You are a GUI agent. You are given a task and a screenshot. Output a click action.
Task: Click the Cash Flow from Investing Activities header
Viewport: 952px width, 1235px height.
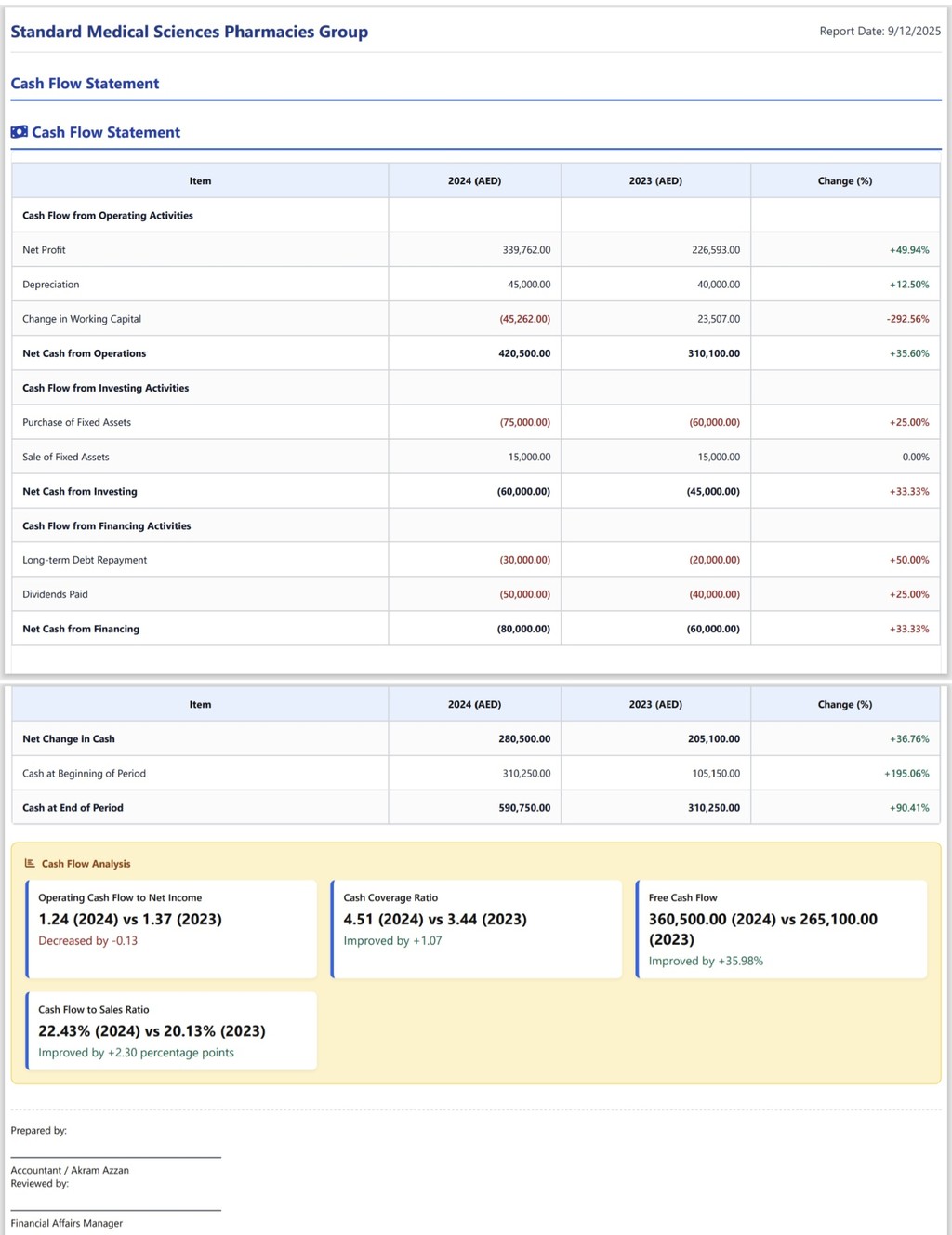click(x=105, y=388)
